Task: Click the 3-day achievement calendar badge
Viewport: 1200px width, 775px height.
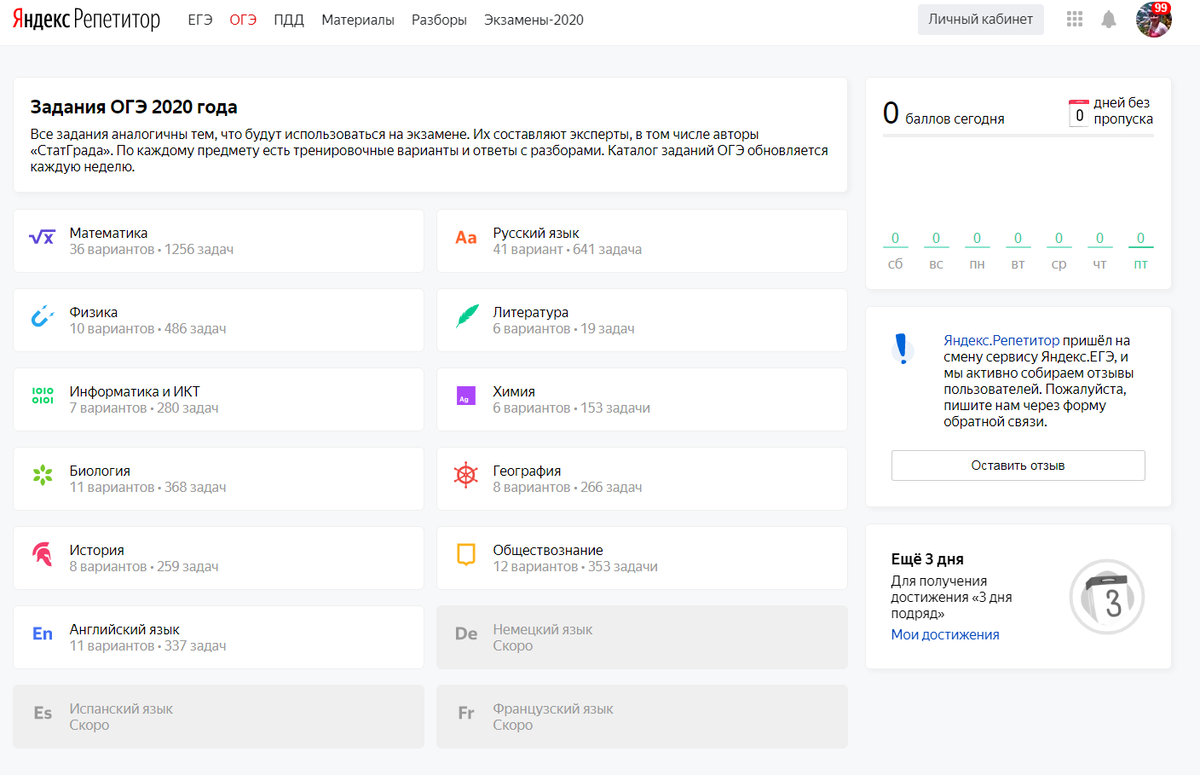Action: [1106, 599]
